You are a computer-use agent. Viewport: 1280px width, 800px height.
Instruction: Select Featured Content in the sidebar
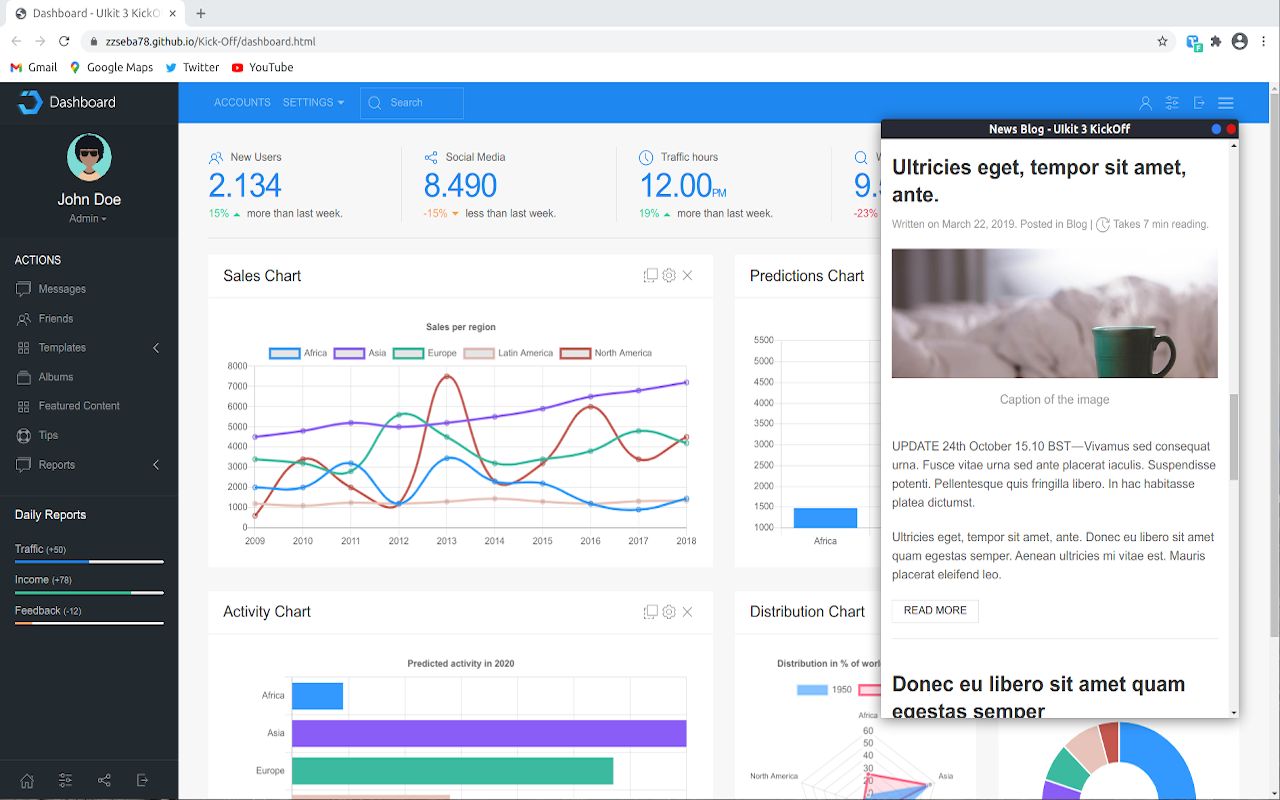pyautogui.click(x=79, y=406)
